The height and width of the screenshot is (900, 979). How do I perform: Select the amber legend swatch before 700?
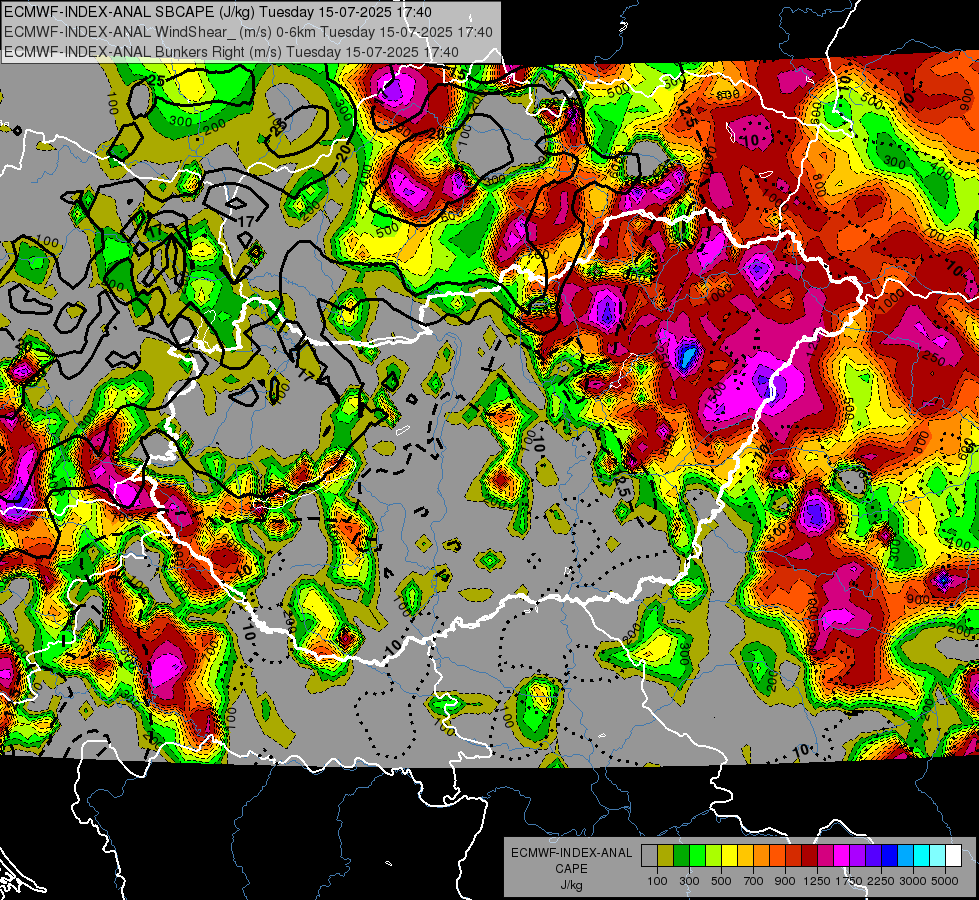click(745, 855)
